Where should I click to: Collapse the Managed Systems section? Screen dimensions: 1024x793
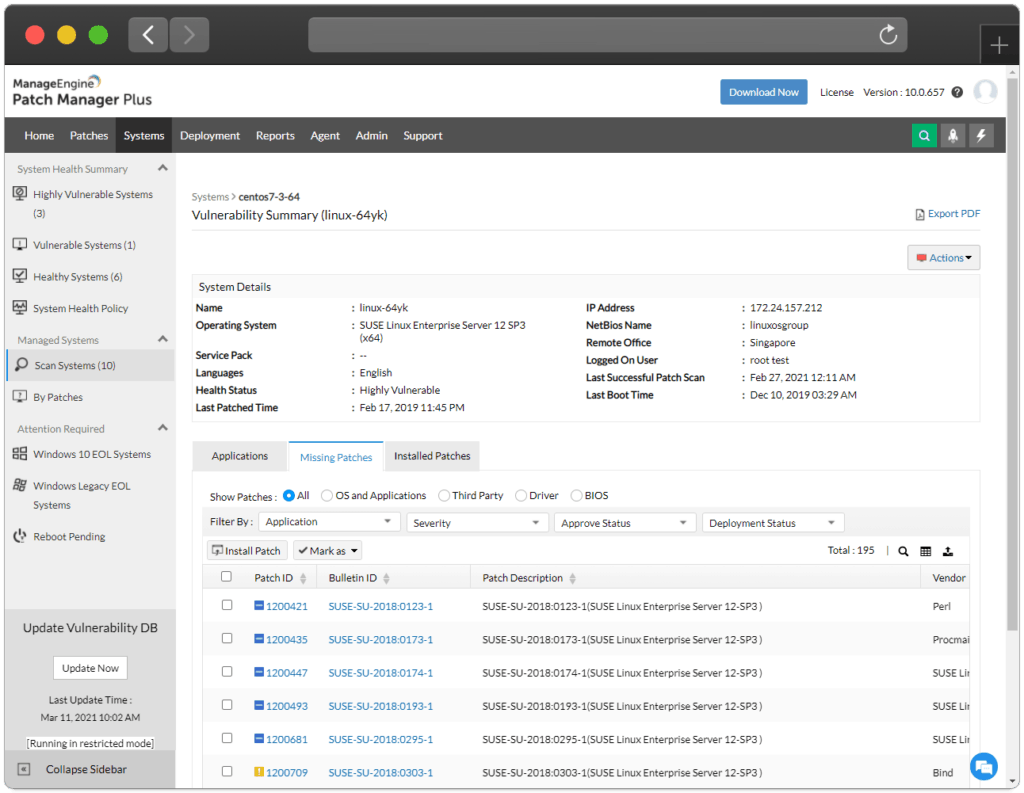(x=163, y=339)
